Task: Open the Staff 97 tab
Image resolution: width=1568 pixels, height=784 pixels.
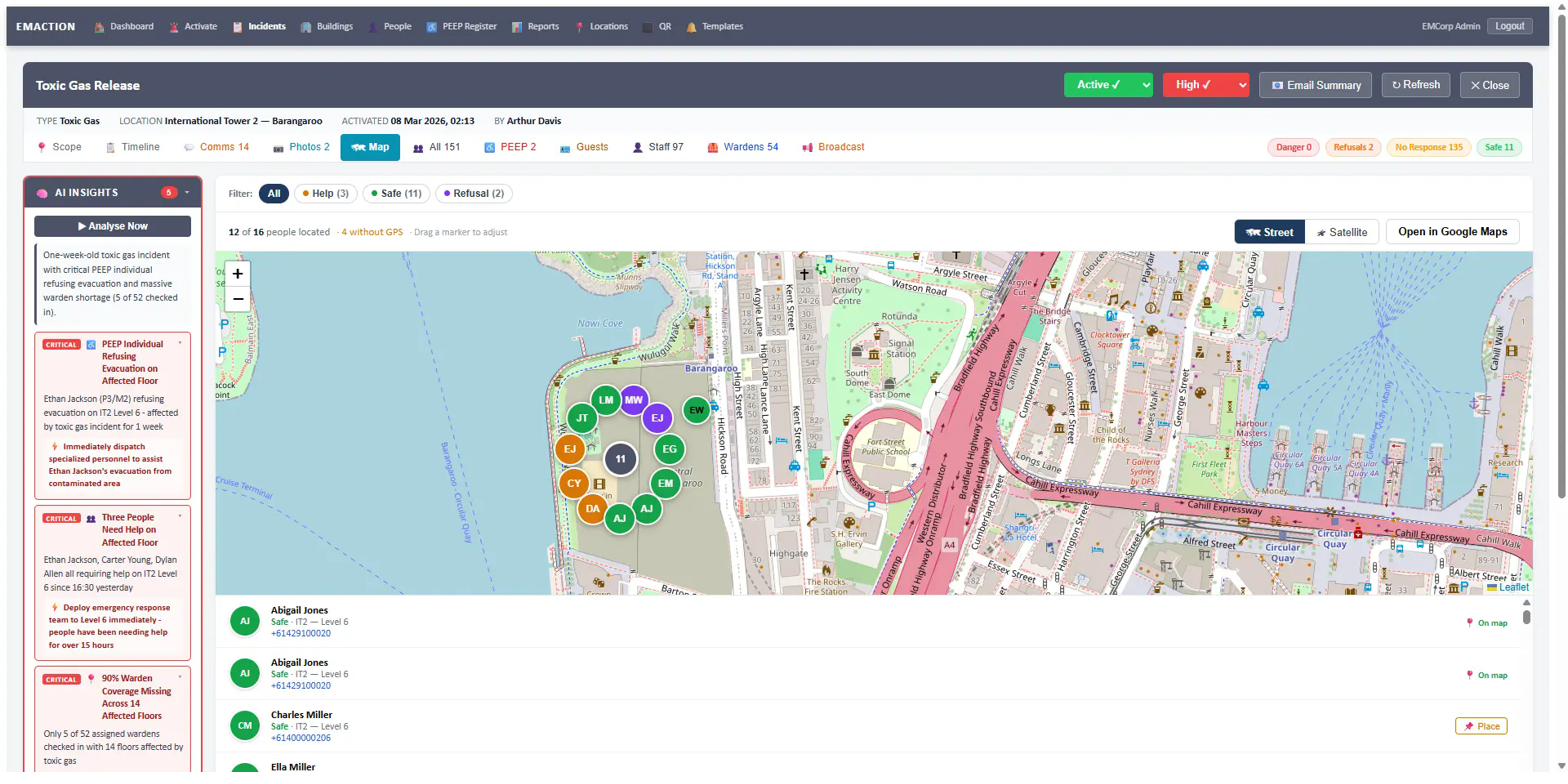Action: point(658,147)
